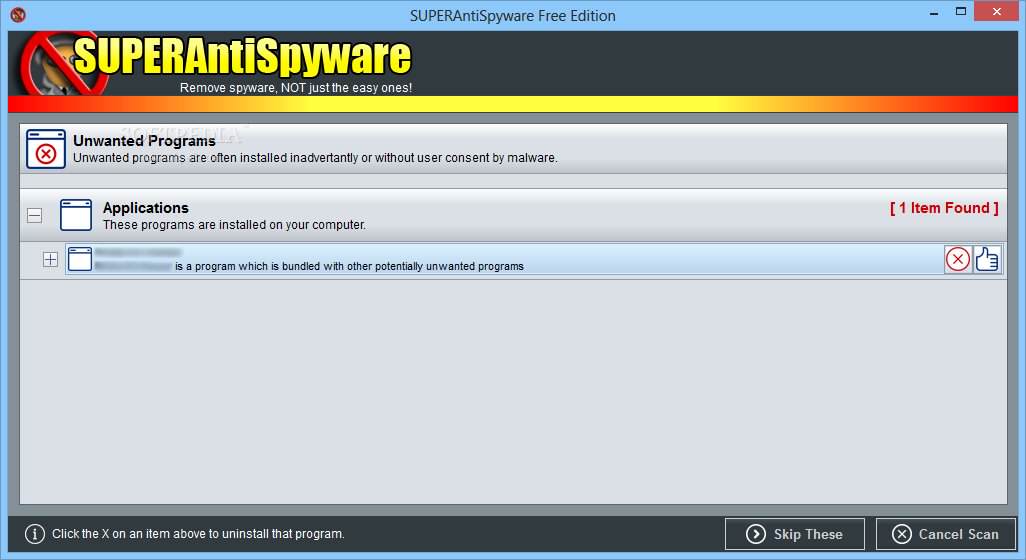Click the Unwanted Programs heading text

coord(144,141)
